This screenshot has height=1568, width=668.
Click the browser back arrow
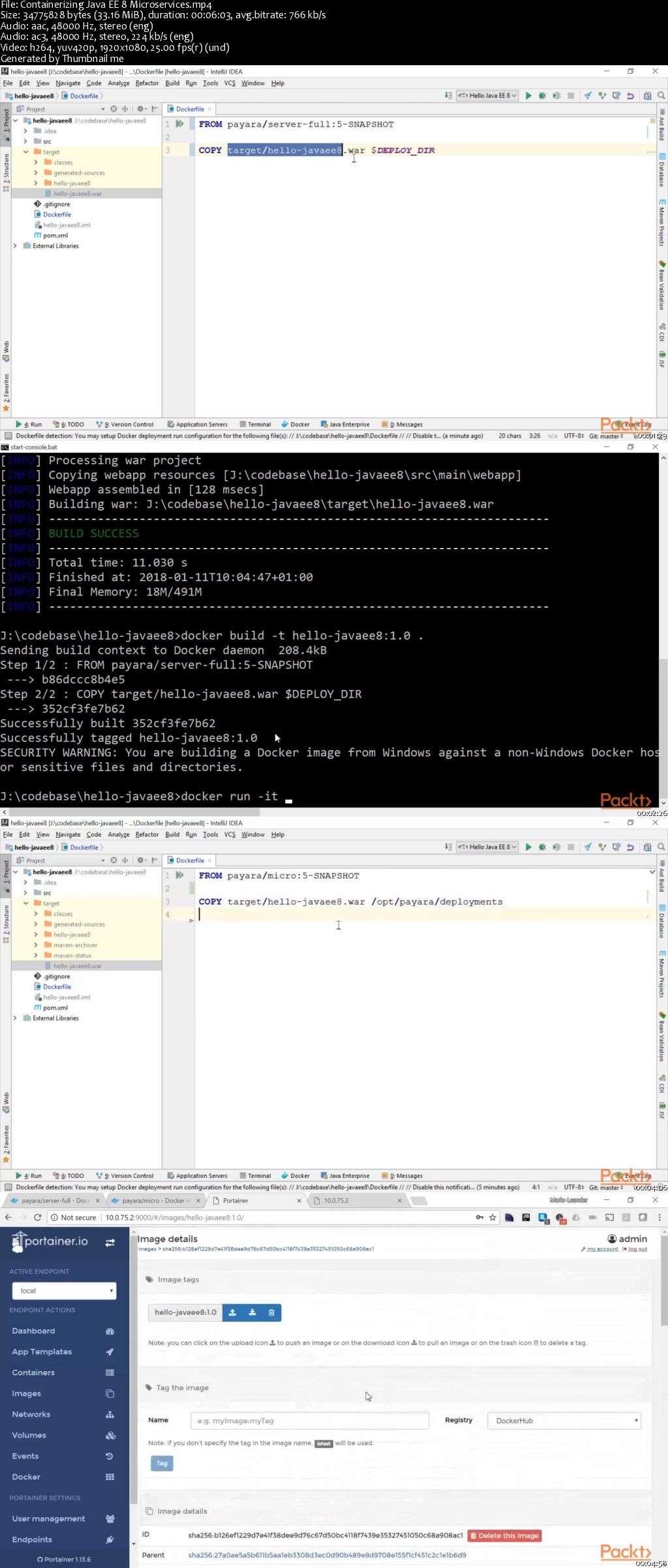pos(8,1217)
